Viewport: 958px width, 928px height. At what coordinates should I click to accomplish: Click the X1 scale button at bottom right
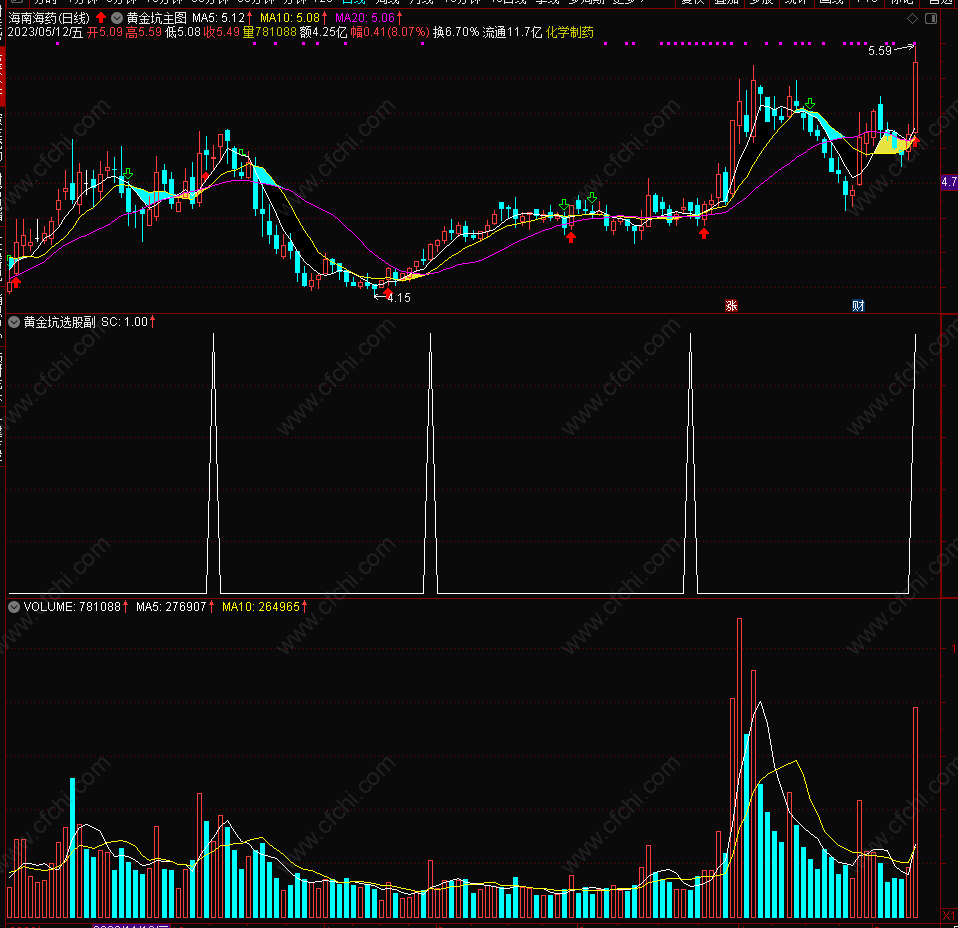(948, 915)
